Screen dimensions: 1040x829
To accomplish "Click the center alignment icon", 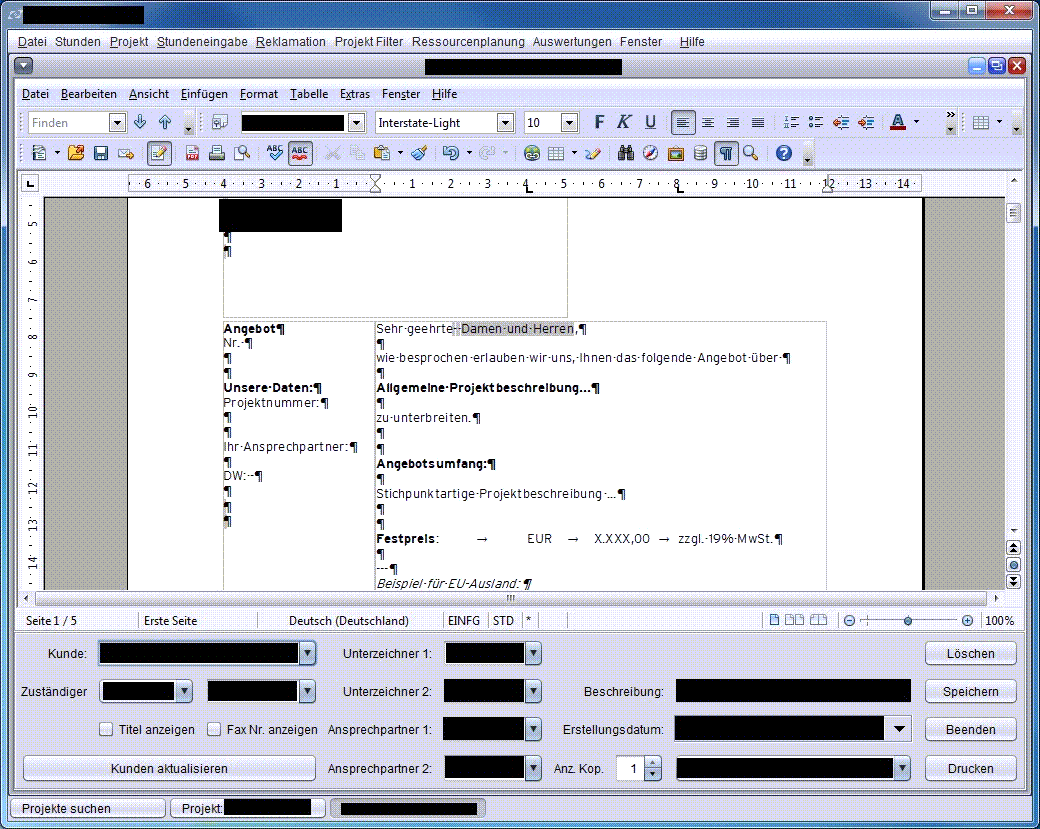I will click(708, 122).
